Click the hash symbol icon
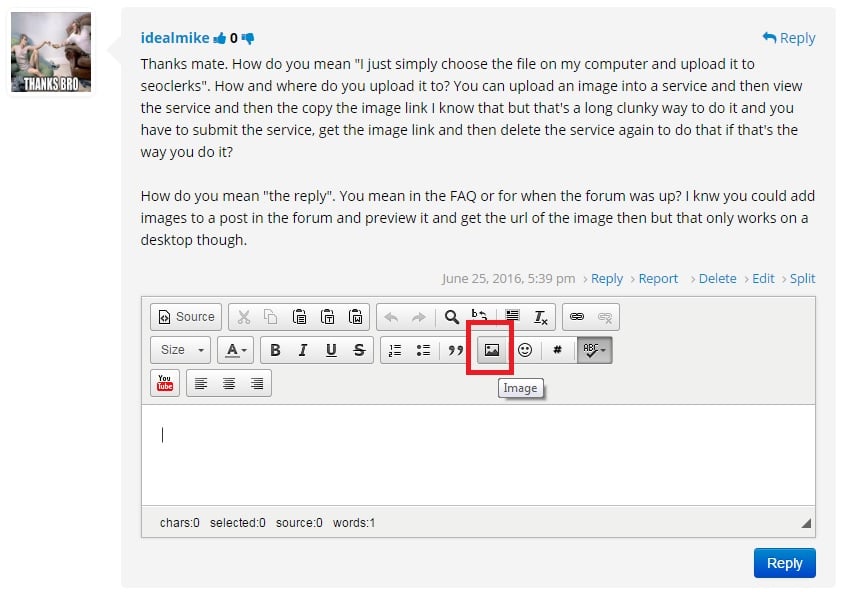This screenshot has height=592, width=842. point(557,350)
